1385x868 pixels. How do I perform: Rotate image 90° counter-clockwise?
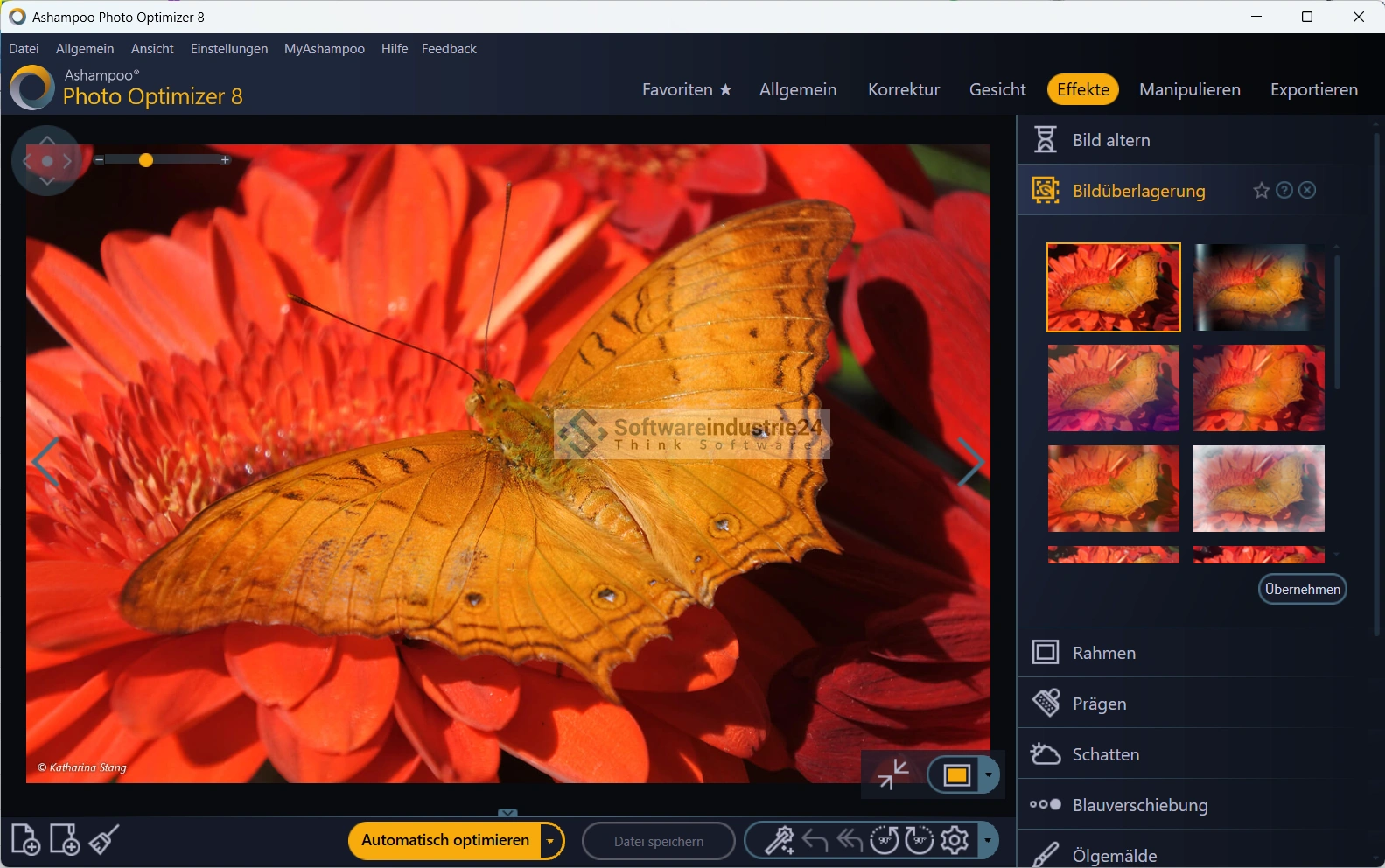pos(884,841)
